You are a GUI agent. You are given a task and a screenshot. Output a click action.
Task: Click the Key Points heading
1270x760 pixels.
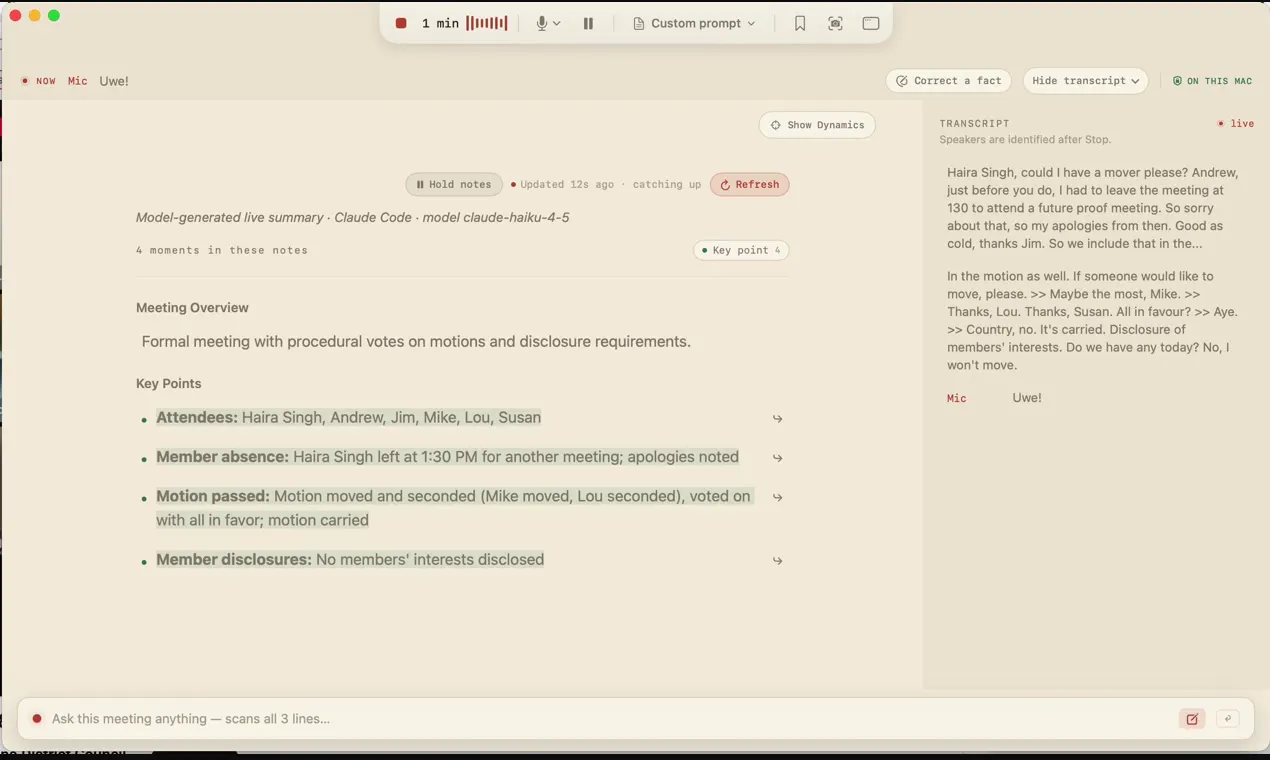coord(168,384)
